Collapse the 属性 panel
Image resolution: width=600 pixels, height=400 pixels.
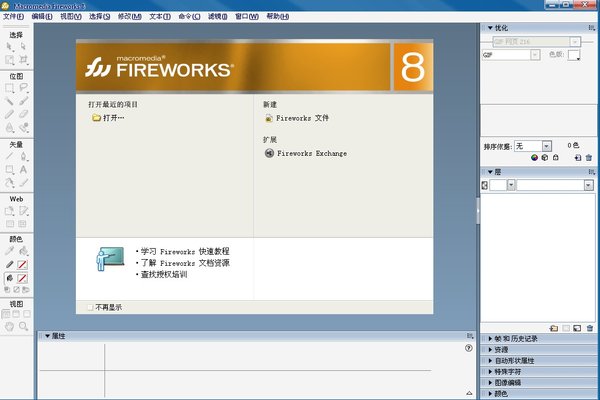point(47,336)
